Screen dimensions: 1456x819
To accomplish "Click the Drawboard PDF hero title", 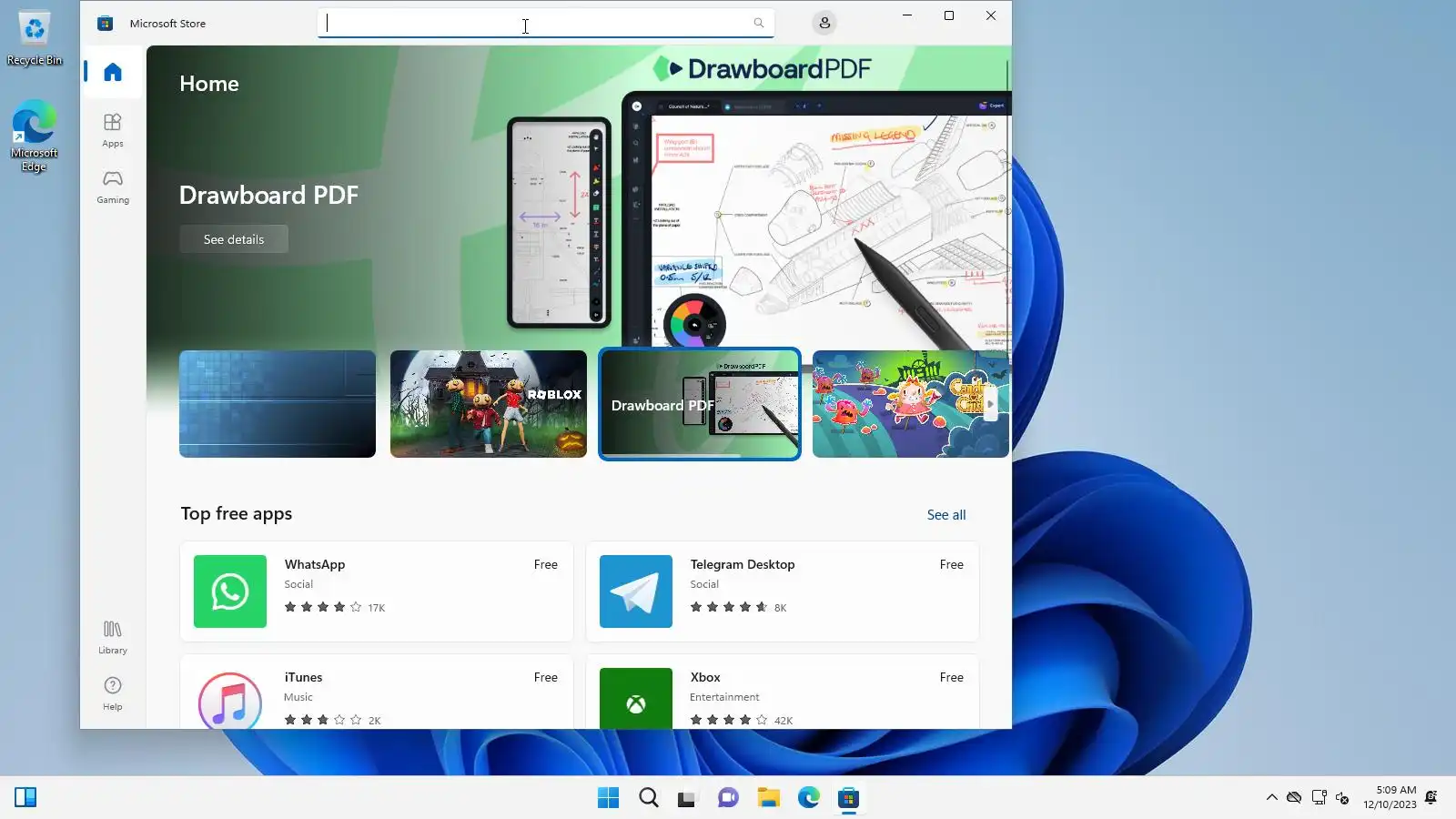I will coord(268,195).
